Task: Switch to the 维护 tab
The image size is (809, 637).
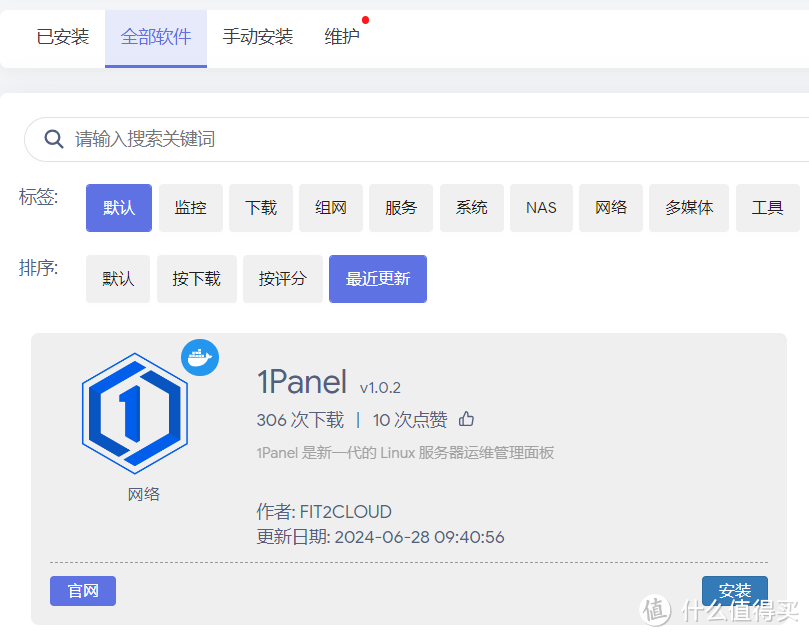Action: coord(341,37)
